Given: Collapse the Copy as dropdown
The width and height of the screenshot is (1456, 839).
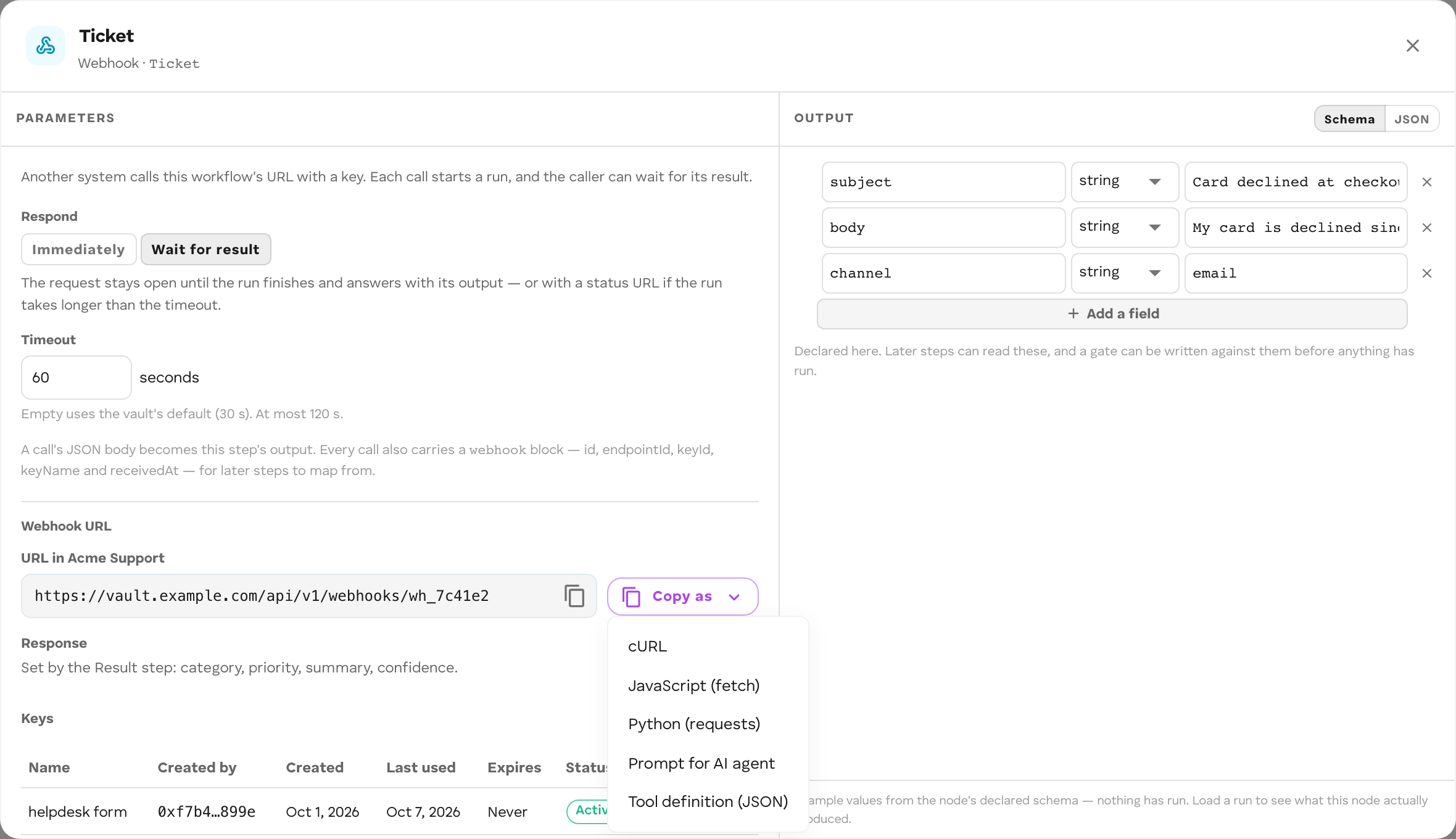Looking at the screenshot, I should tap(682, 597).
